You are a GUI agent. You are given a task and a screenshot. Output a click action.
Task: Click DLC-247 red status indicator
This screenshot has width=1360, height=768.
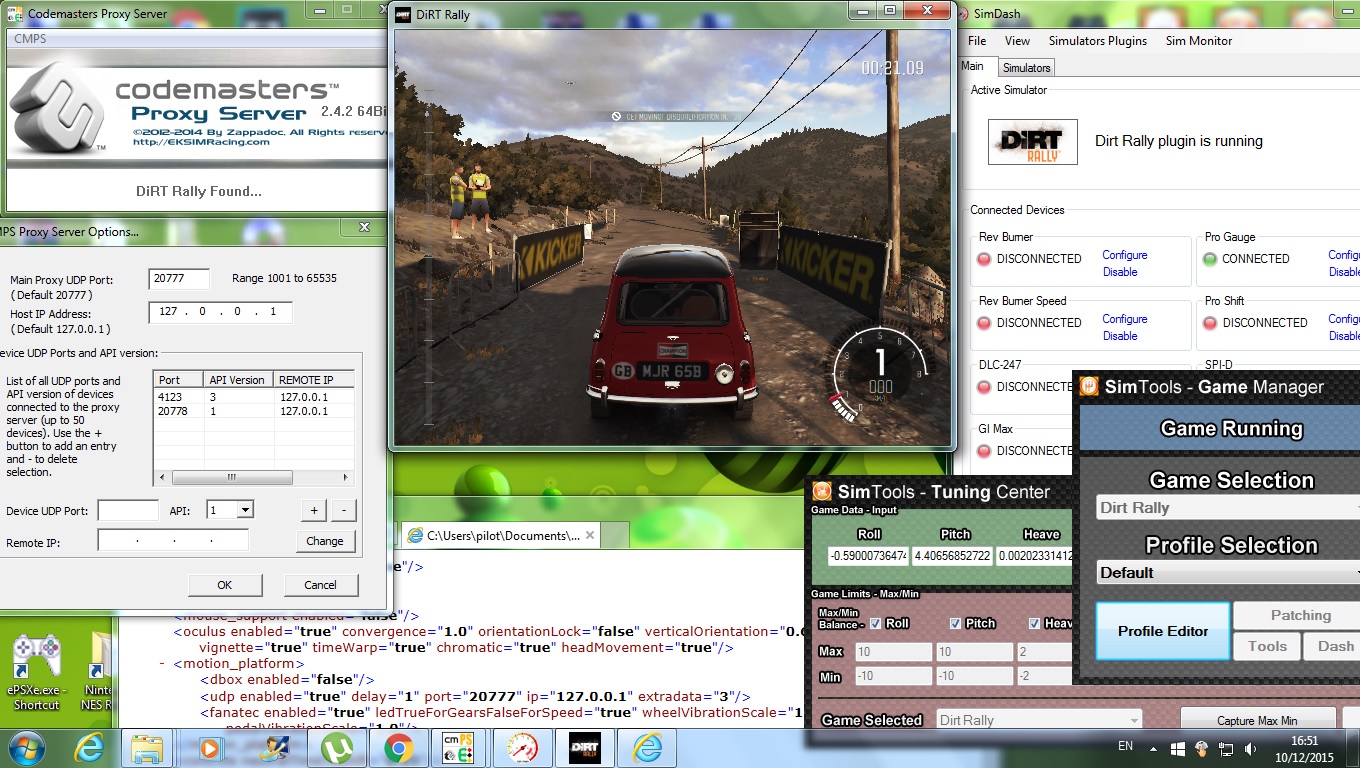[984, 387]
